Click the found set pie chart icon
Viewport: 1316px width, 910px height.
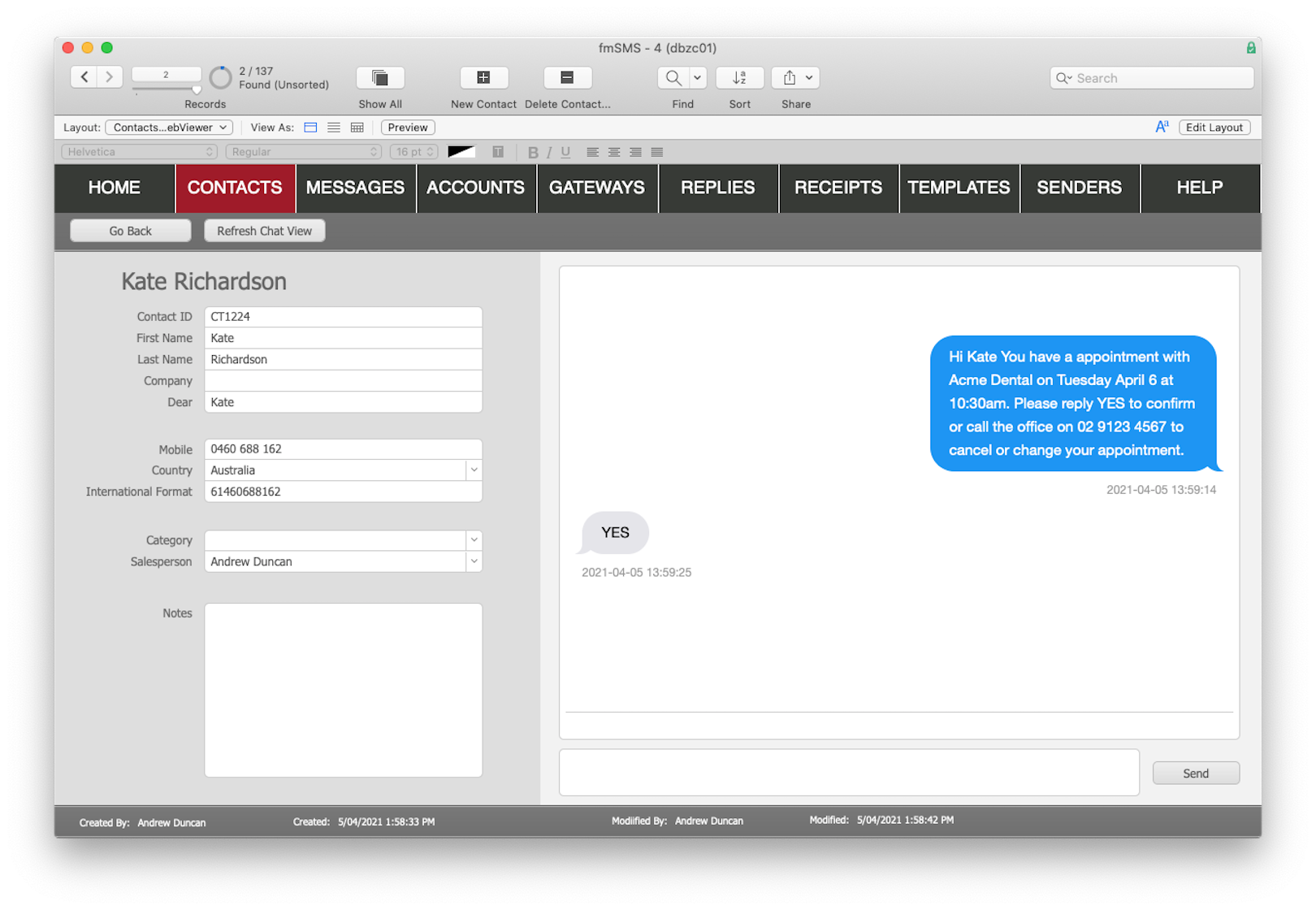pos(220,78)
